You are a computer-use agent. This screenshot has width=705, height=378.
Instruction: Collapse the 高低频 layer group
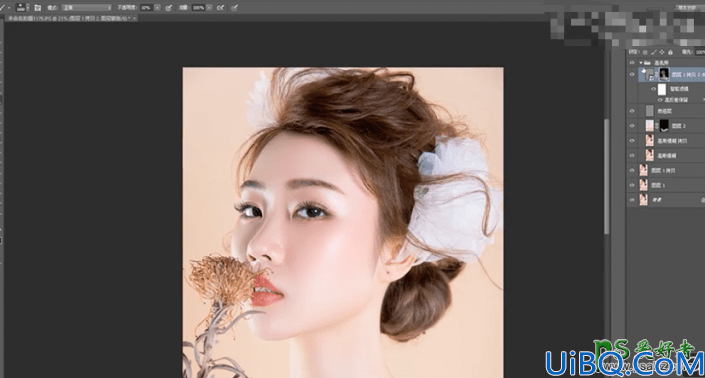pyautogui.click(x=641, y=62)
